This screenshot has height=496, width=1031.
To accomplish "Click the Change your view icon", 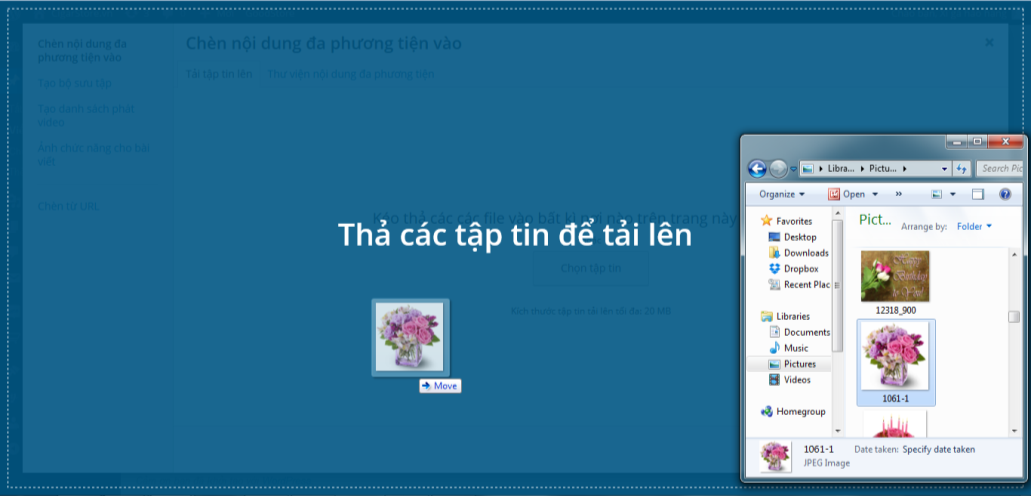I will tap(937, 195).
